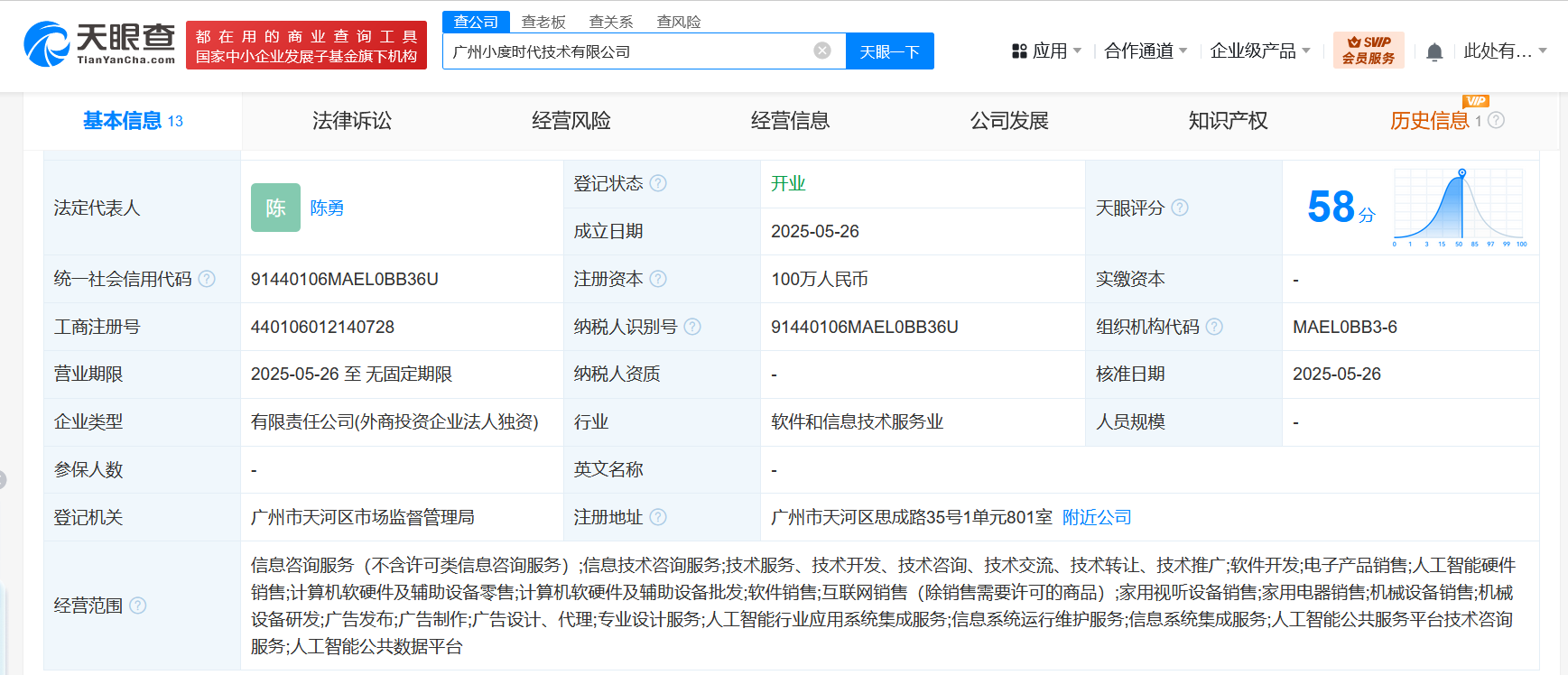Select the 查老板 search tab
The height and width of the screenshot is (675, 1568).
[543, 22]
